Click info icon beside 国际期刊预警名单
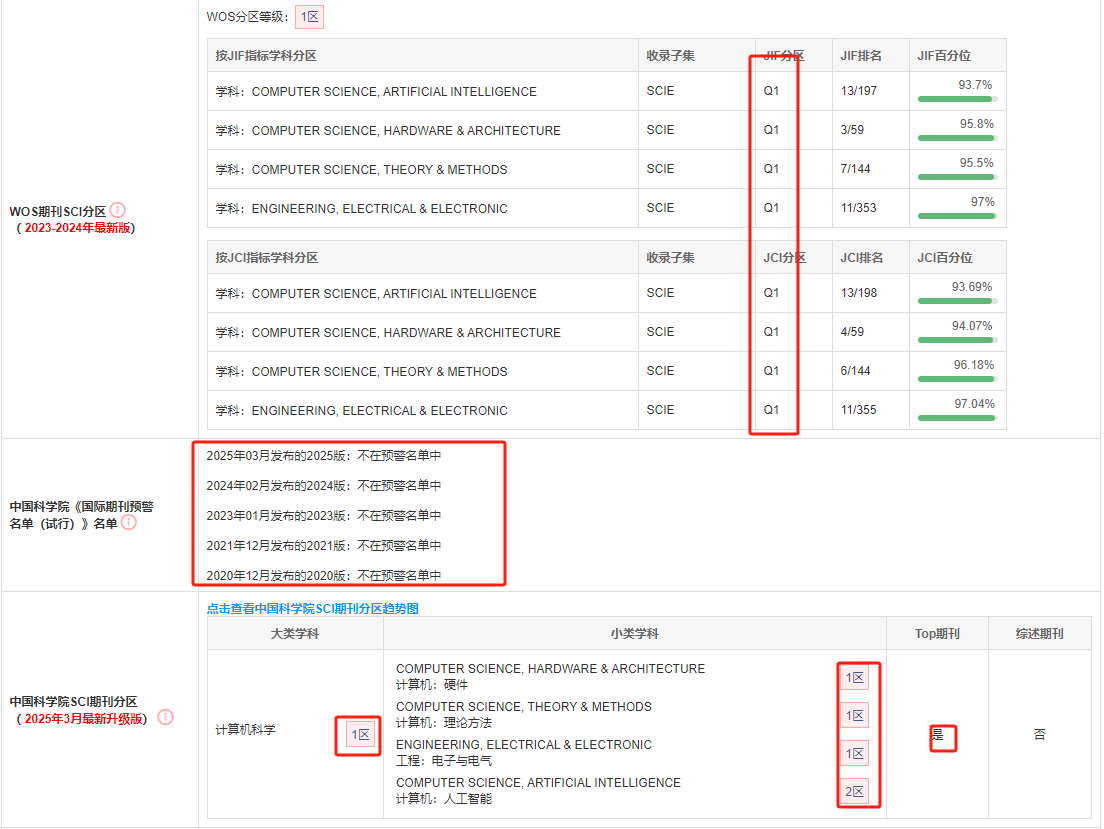Viewport: 1104px width, 829px height. [129, 522]
